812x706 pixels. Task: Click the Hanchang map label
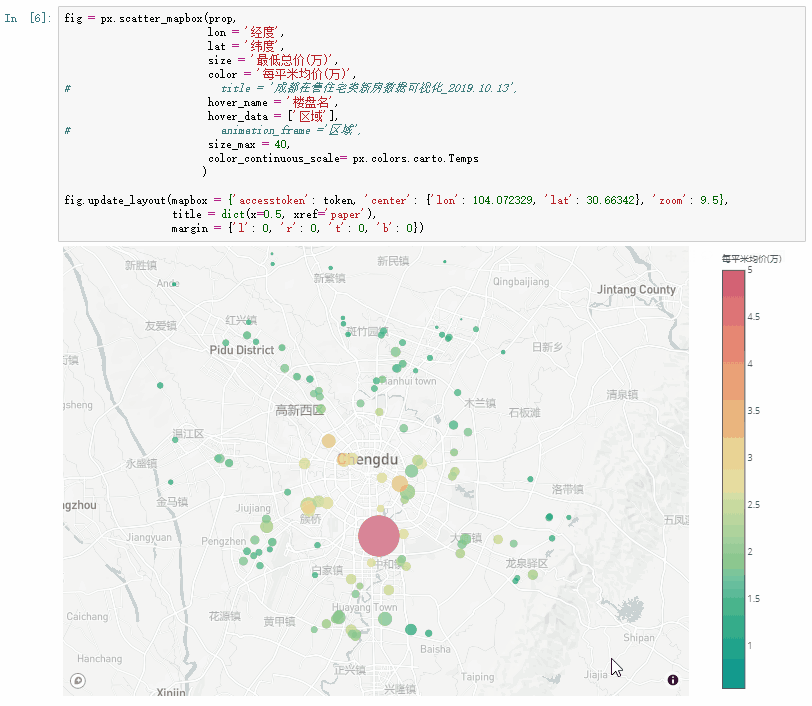[99, 659]
